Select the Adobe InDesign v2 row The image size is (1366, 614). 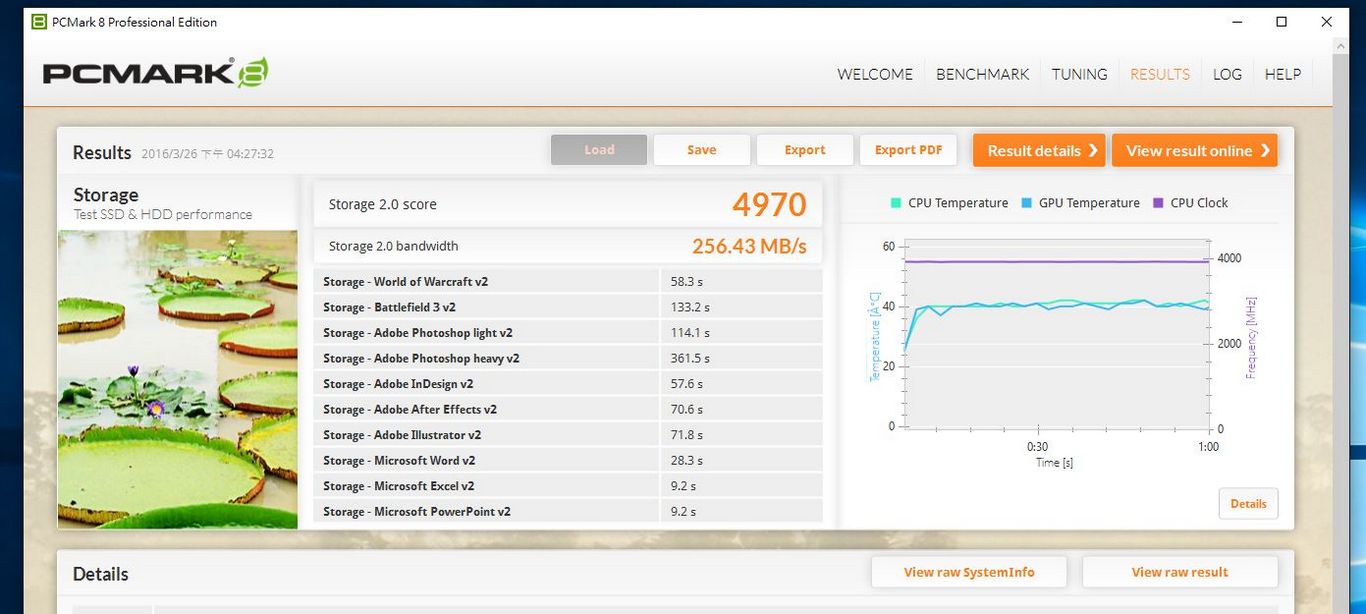pos(568,384)
